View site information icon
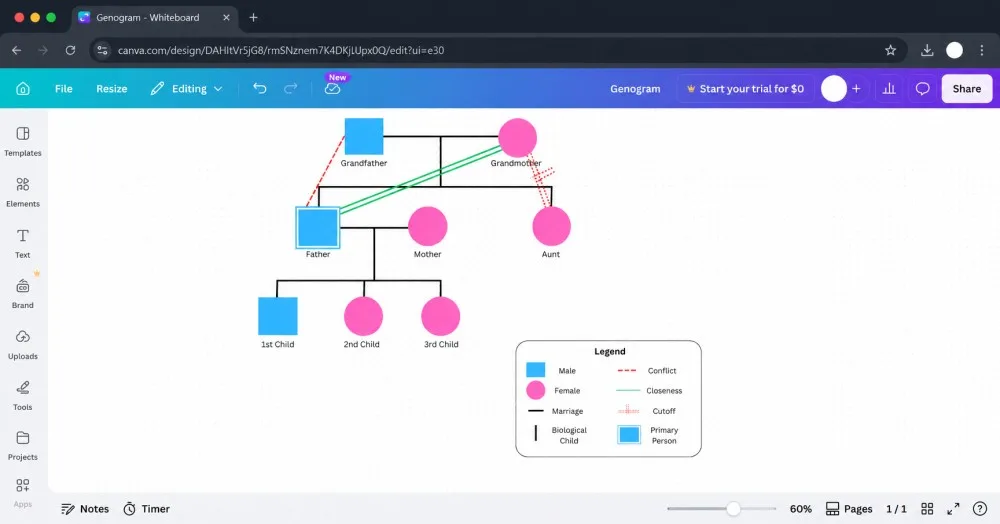The height and width of the screenshot is (524, 1000). 102,50
